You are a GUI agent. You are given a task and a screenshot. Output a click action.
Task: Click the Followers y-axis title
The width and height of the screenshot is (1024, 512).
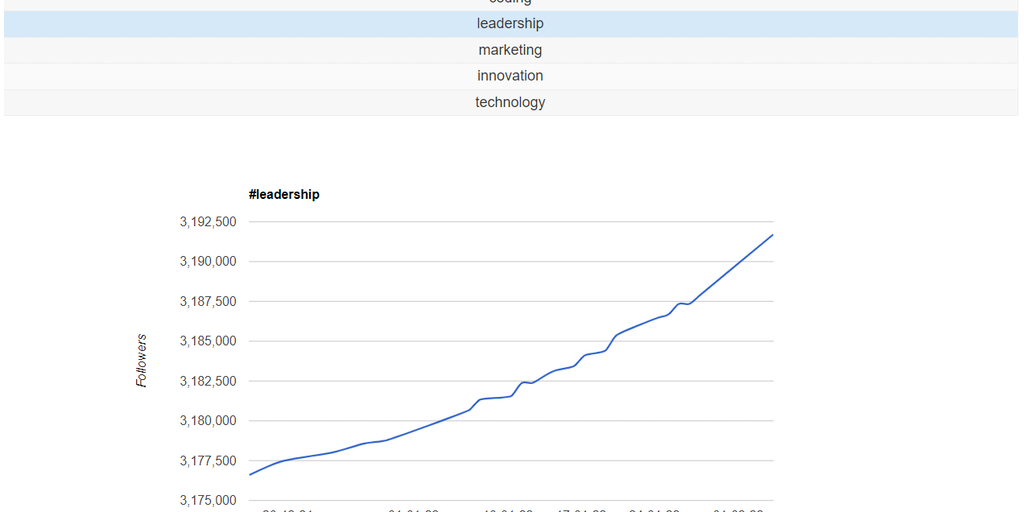click(142, 361)
